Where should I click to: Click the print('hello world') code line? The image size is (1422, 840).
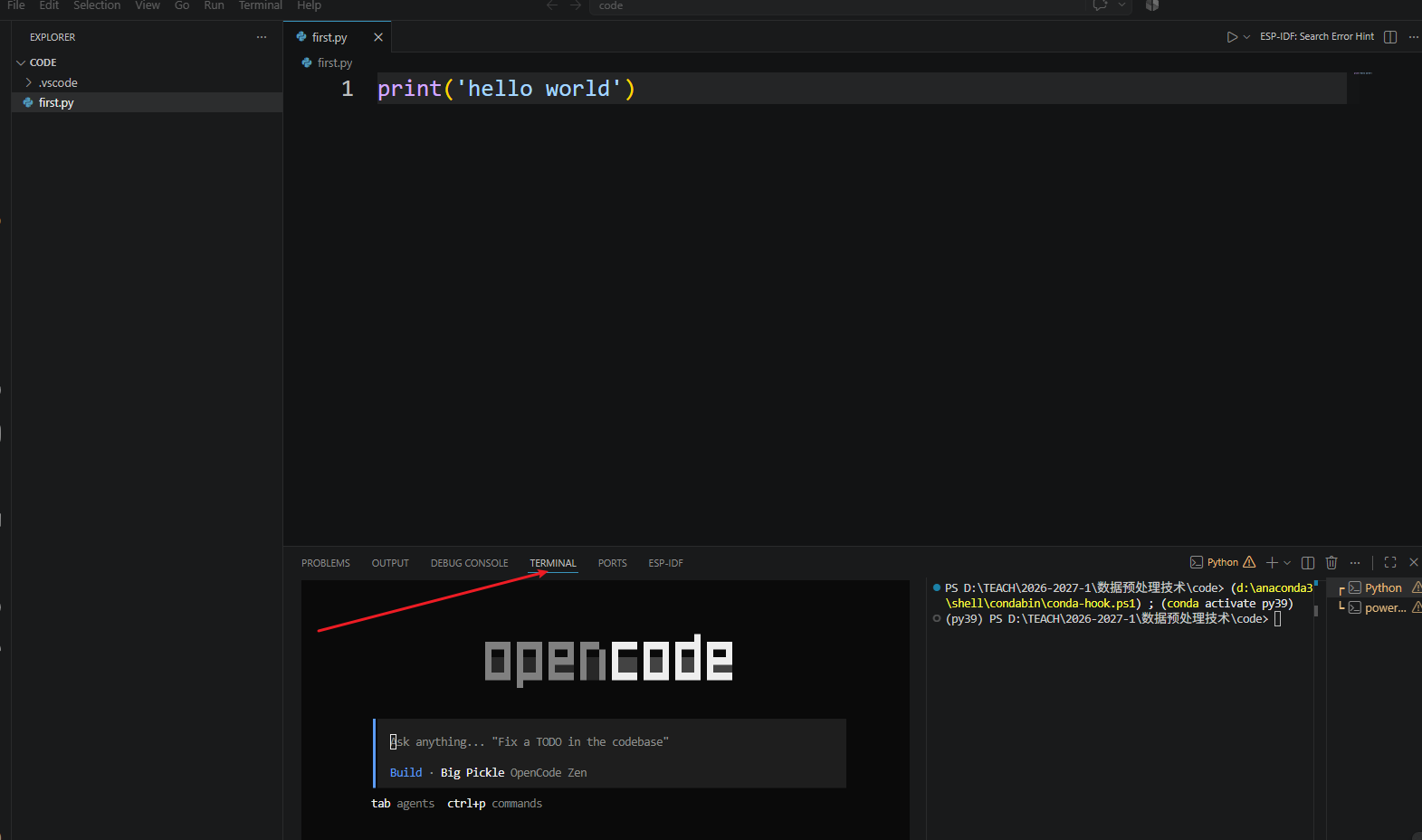(506, 89)
